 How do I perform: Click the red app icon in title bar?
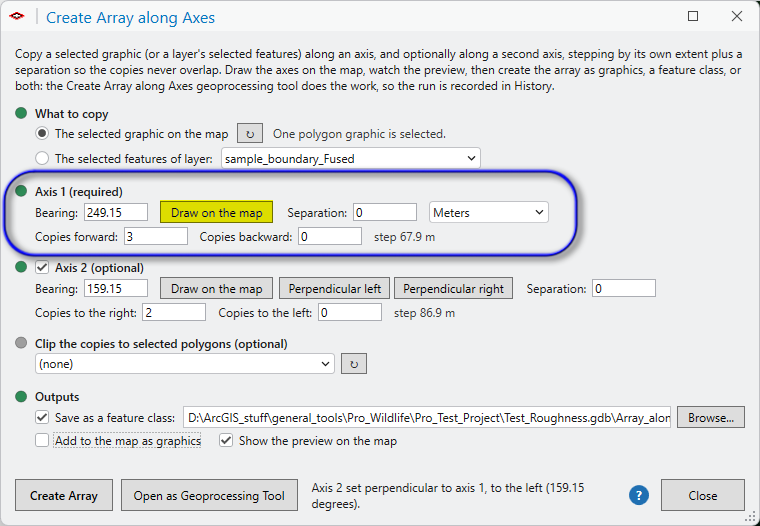[x=16, y=16]
